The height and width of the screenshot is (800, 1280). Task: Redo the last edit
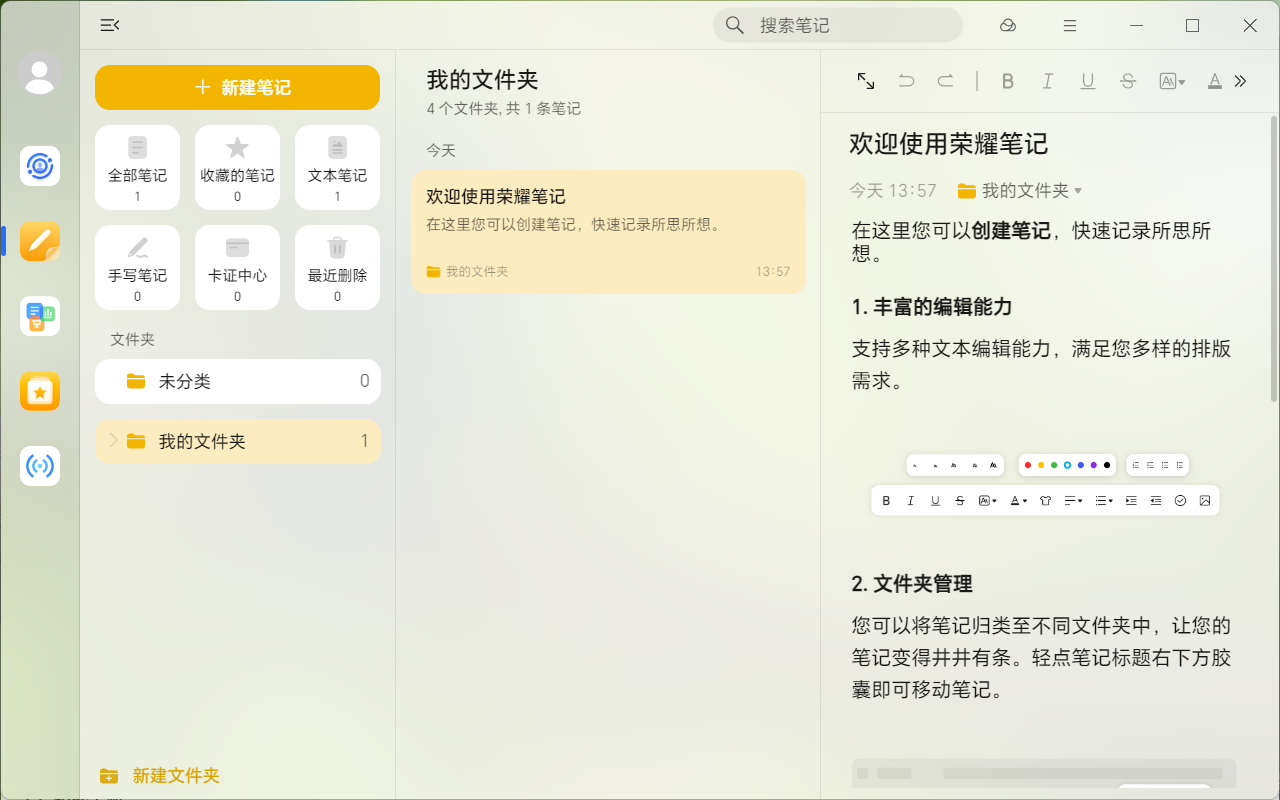pos(945,82)
